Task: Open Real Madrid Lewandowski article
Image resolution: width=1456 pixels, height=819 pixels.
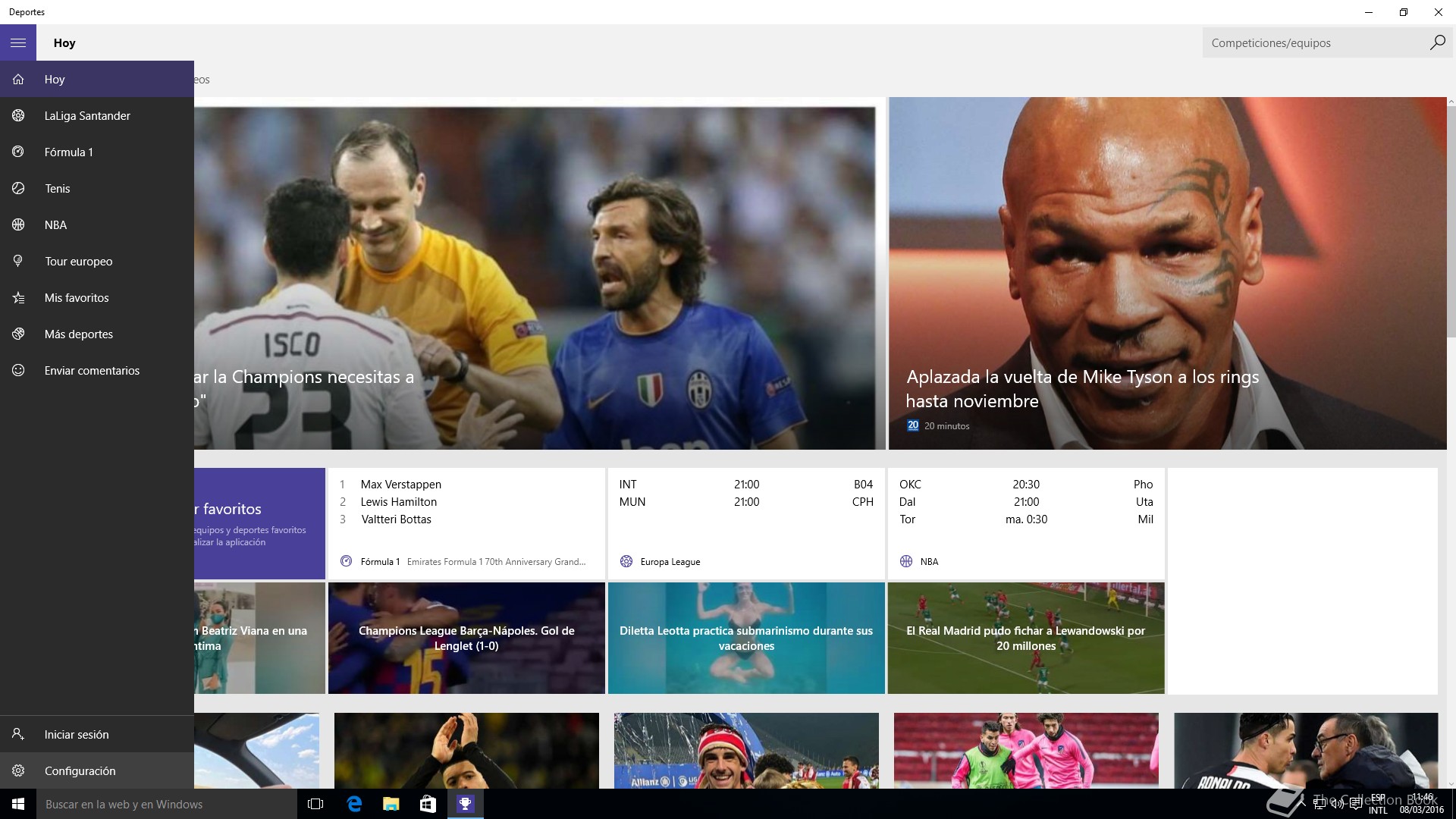Action: coord(1026,638)
